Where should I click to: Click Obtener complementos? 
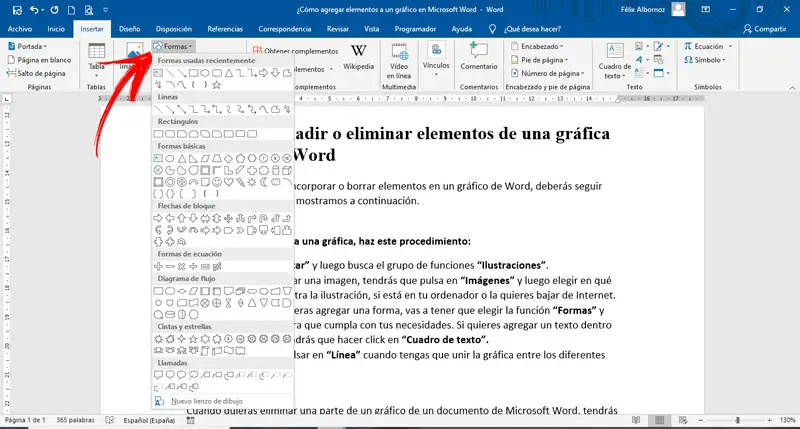point(296,51)
